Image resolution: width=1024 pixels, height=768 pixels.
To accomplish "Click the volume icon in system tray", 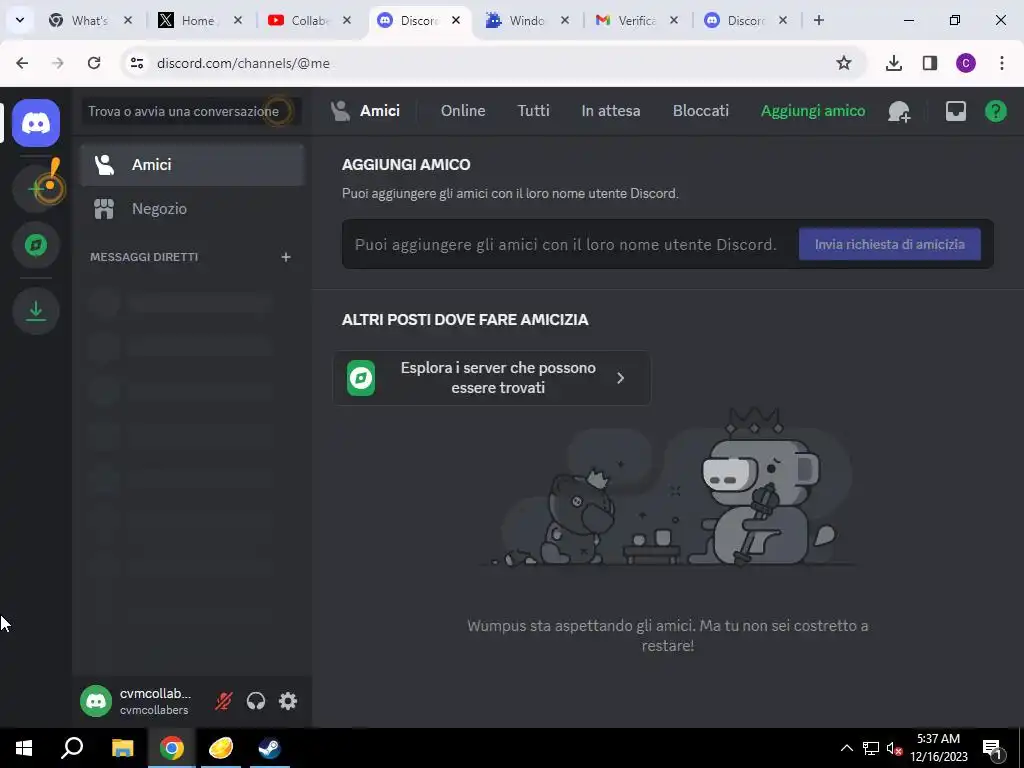I will tap(894, 749).
